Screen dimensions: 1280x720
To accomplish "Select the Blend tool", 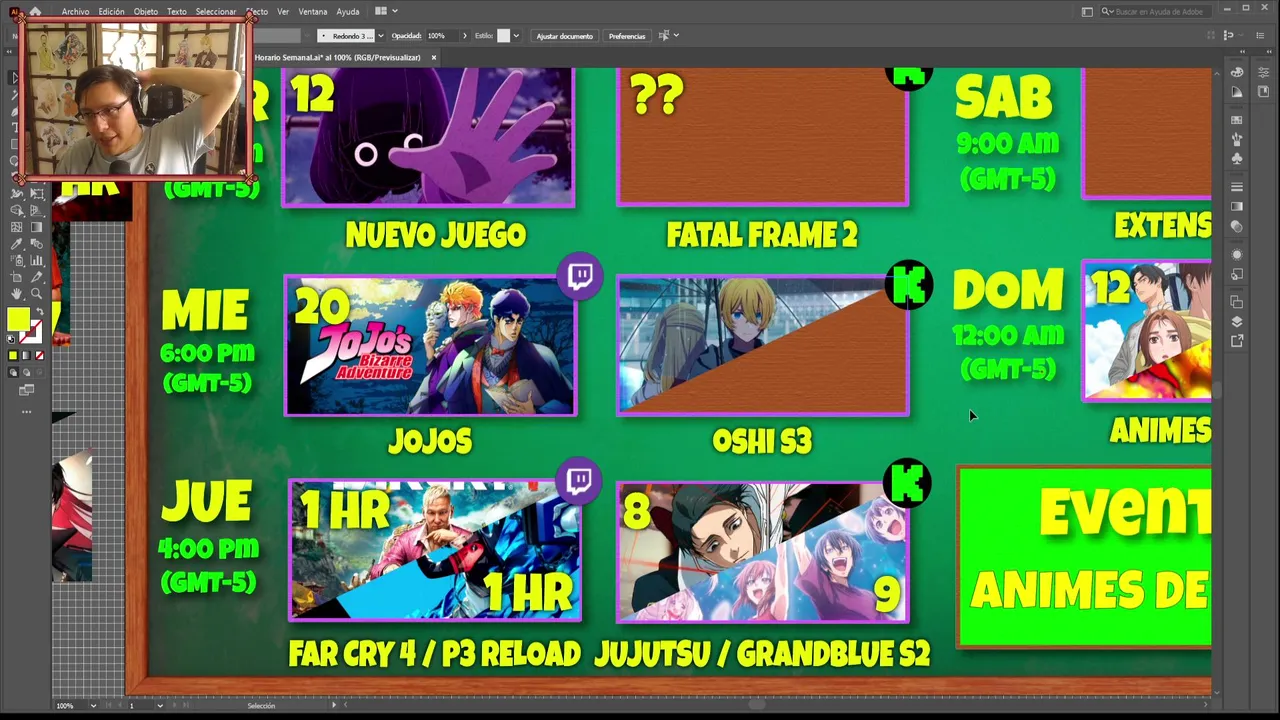I will [x=36, y=244].
